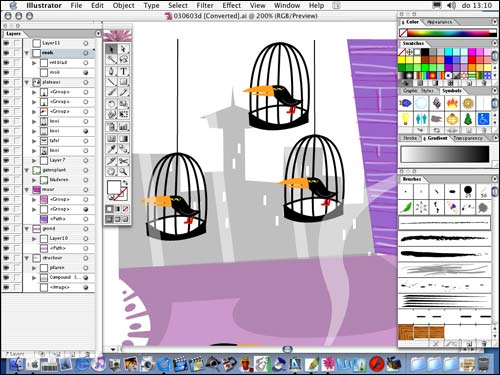Expand the bladeren sublayer
Viewport: 500px width, 375px height.
[x=34, y=180]
